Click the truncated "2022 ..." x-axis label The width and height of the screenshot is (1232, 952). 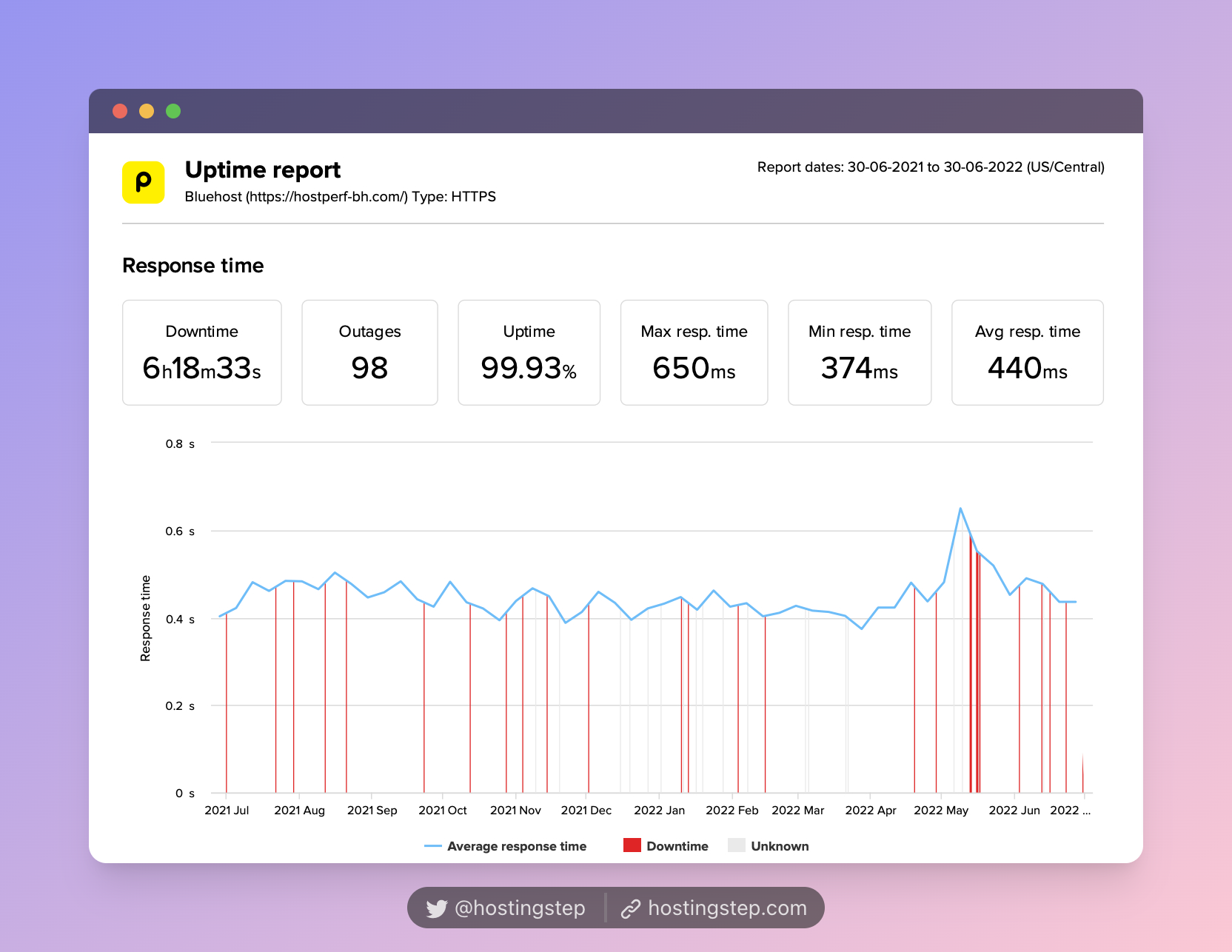pos(1071,811)
